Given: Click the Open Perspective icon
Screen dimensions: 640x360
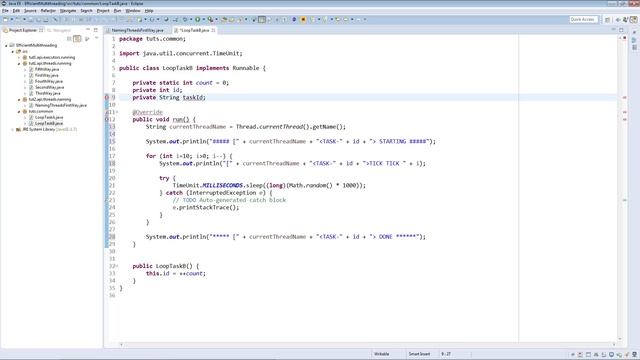Looking at the screenshot, I should [x=607, y=19].
